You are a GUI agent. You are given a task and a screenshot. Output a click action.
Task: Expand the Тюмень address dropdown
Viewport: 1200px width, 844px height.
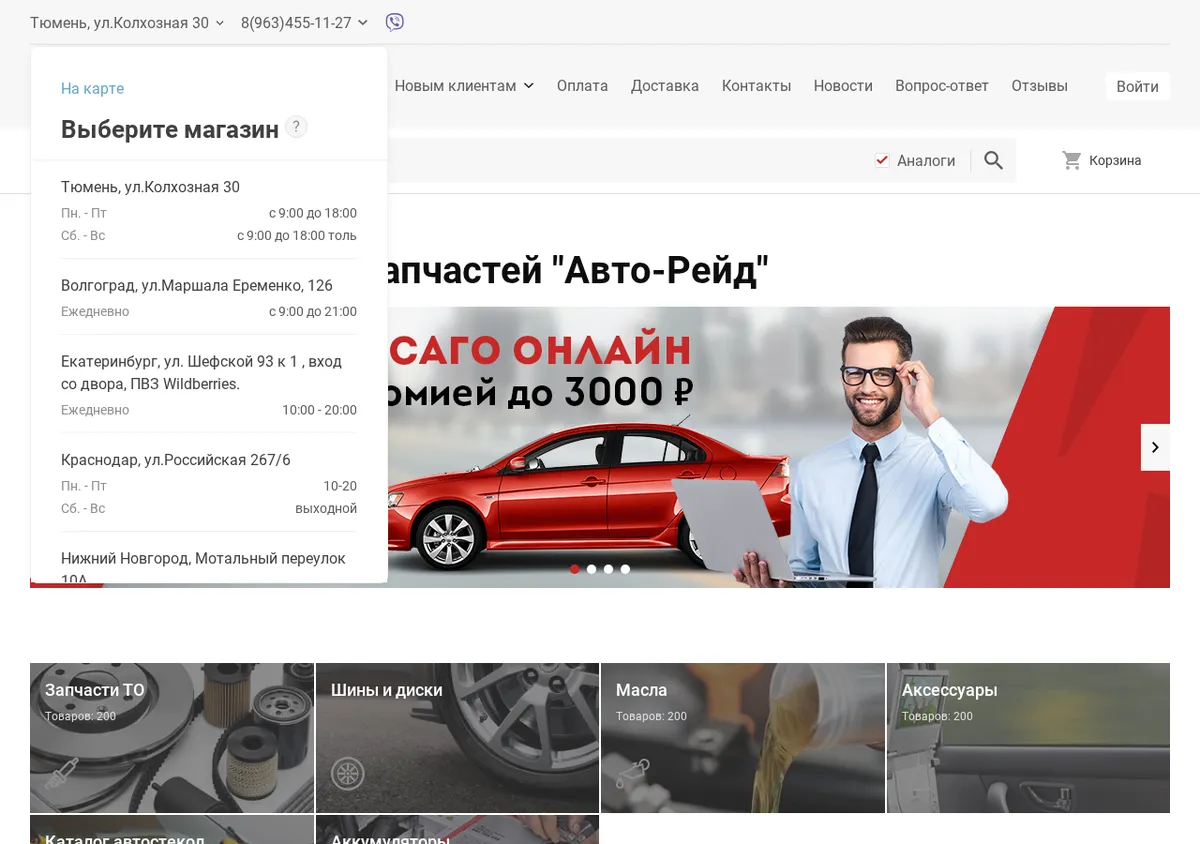pyautogui.click(x=127, y=22)
